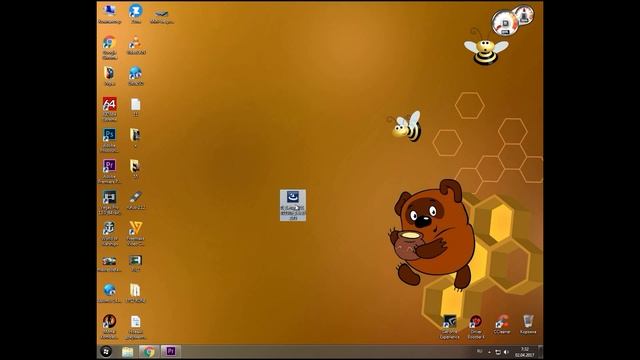Open the GeForce Experience shortcut
Screen dimensions: 640x360
449,326
